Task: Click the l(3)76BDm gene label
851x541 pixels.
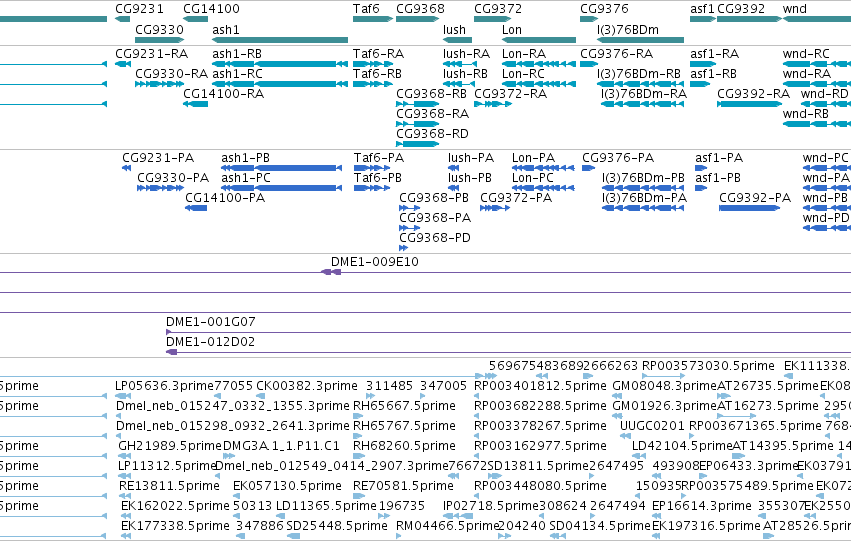Action: click(628, 29)
